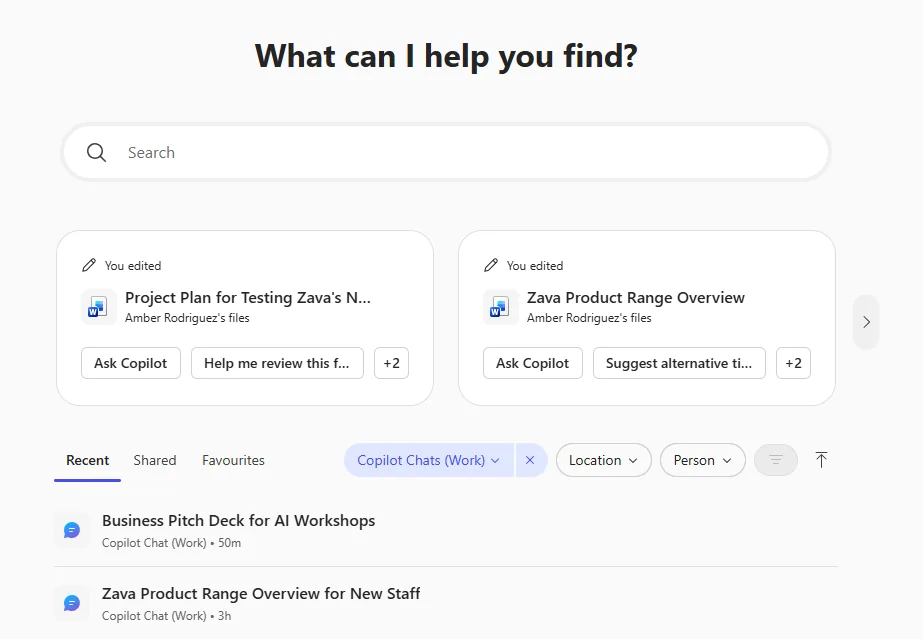Switch to the Recent tab
Screen dimensions: 923x639
[87, 460]
